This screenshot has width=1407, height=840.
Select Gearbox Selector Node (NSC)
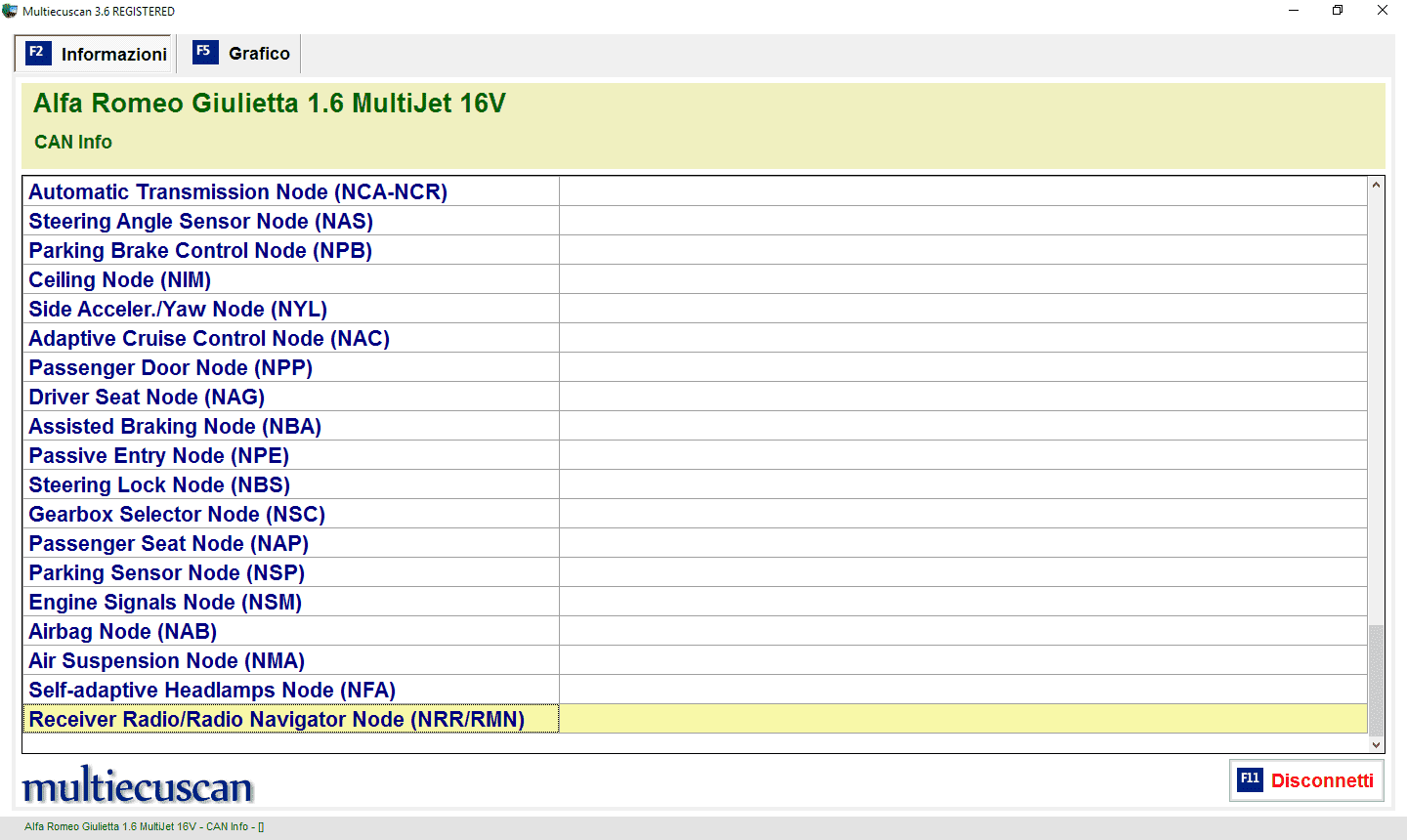695,514
